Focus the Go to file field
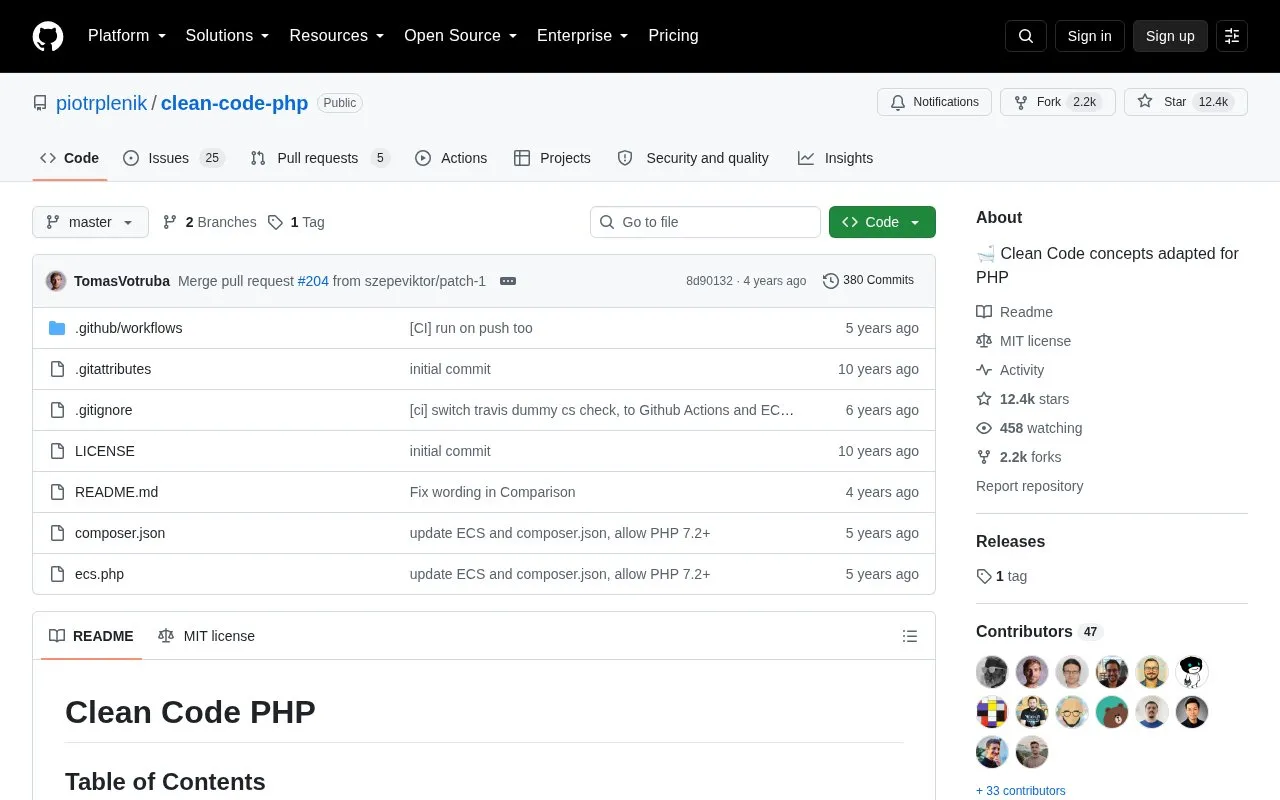Viewport: 1280px width, 800px height. pos(705,222)
